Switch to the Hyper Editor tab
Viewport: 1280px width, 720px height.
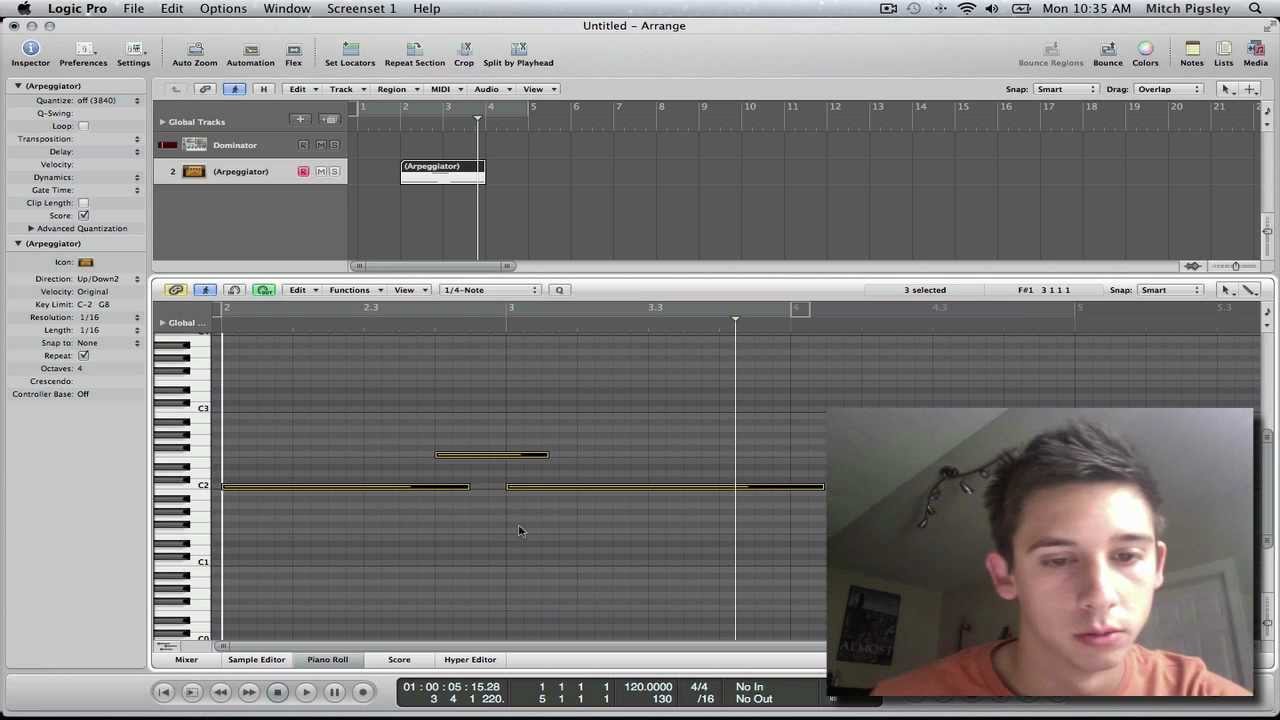pos(470,660)
